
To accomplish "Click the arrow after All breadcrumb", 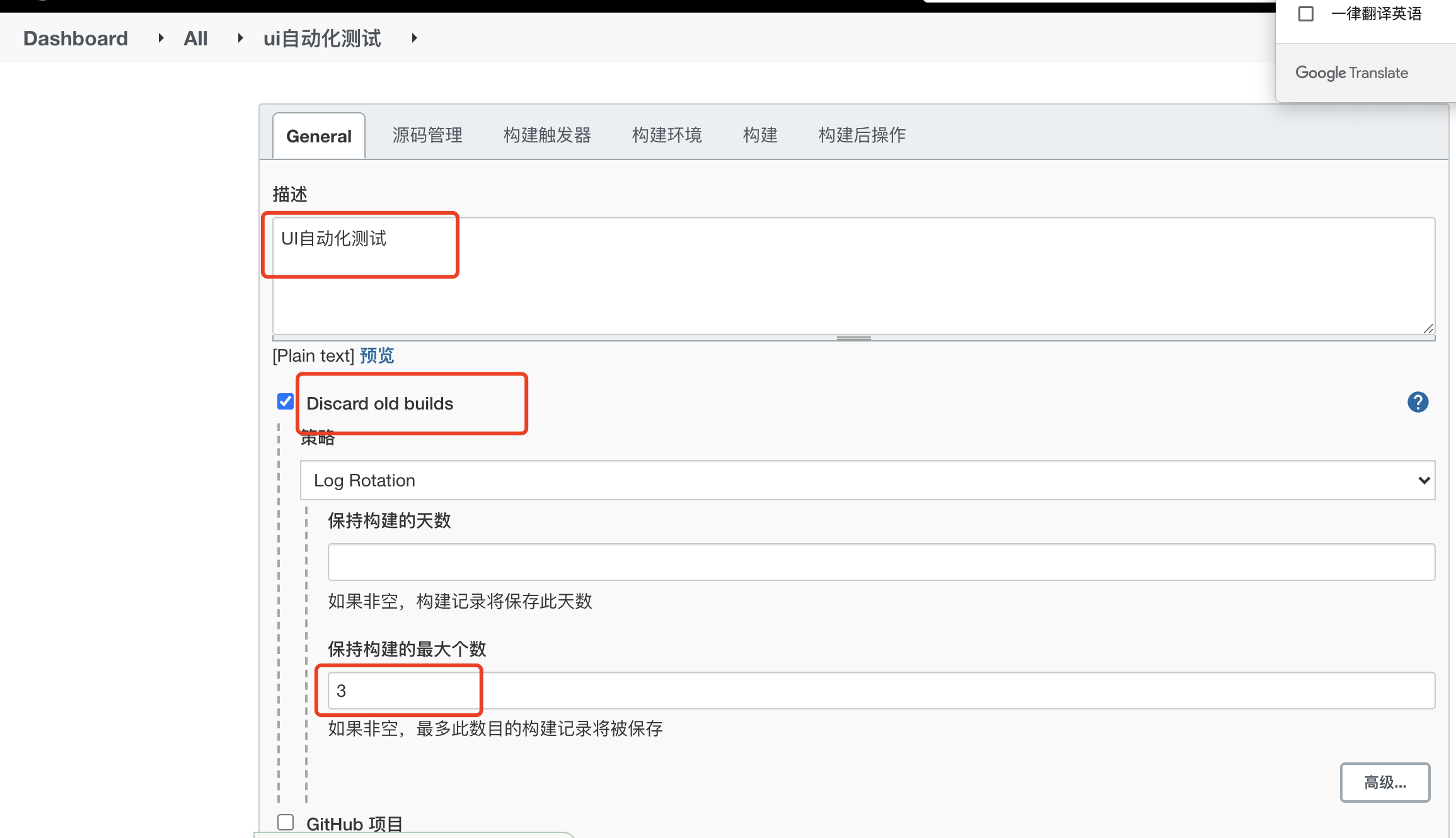I will point(240,38).
